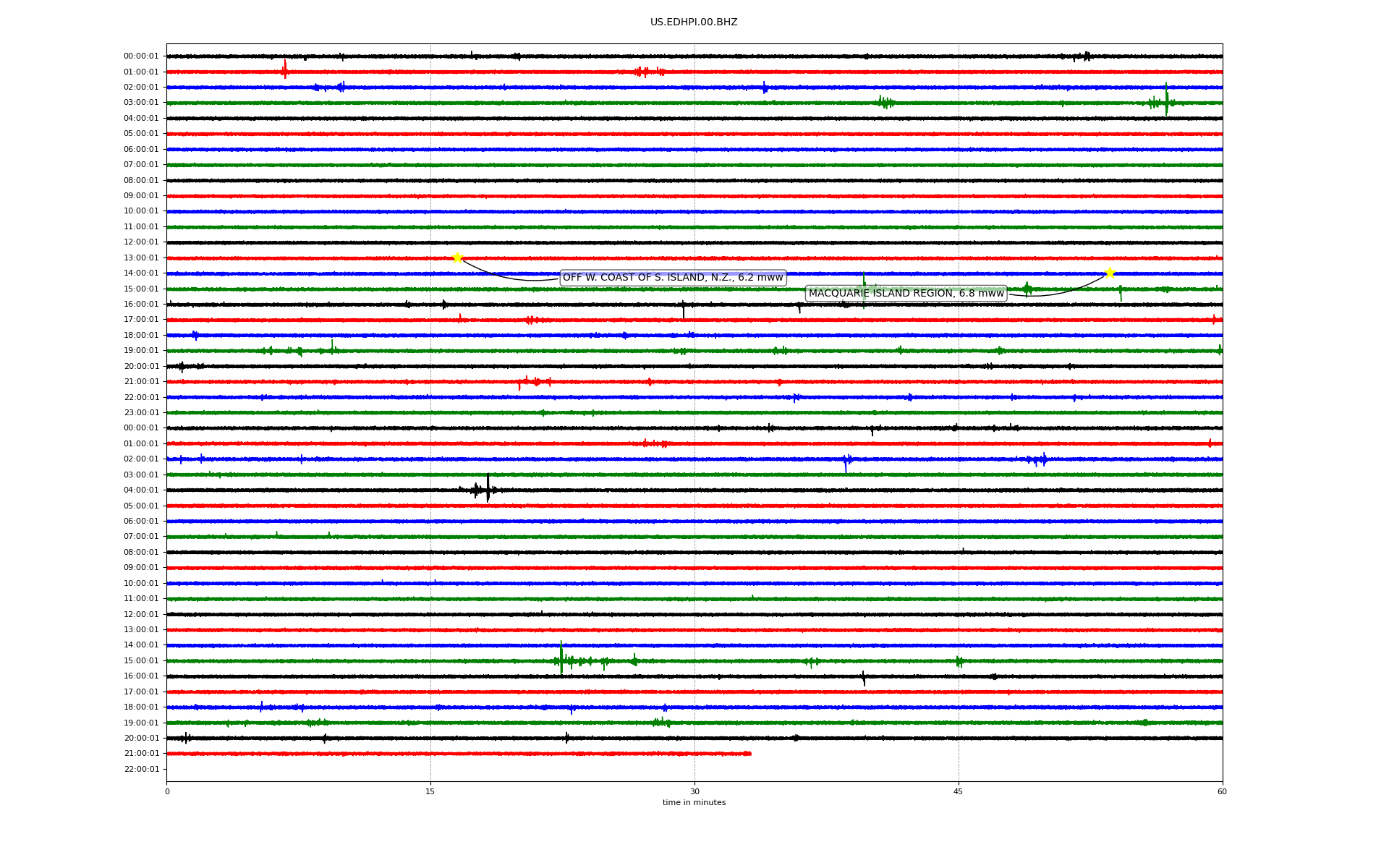1389x868 pixels.
Task: Click the yellow star near the Macquarie Island annotation
Action: pos(1110,273)
